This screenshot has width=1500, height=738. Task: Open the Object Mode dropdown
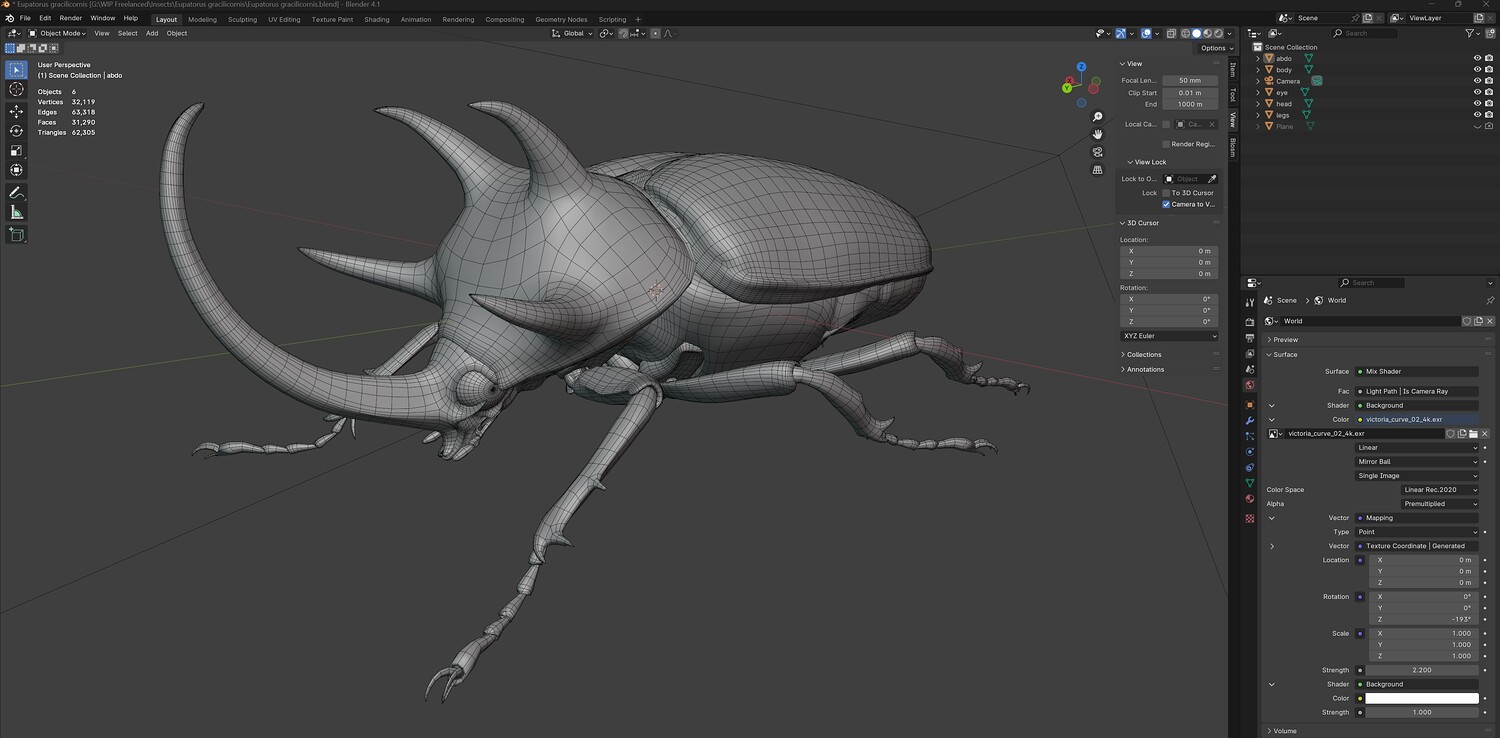coord(61,33)
